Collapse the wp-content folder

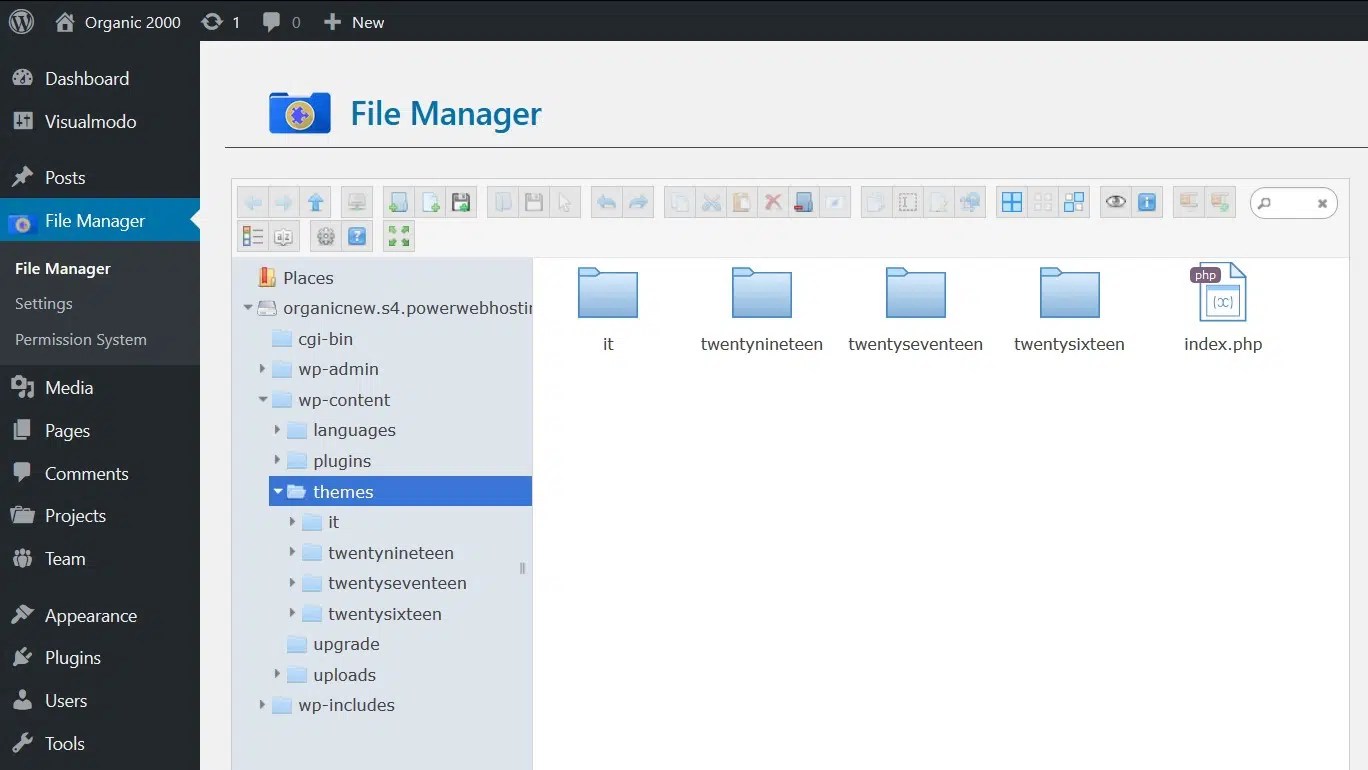tap(262, 400)
